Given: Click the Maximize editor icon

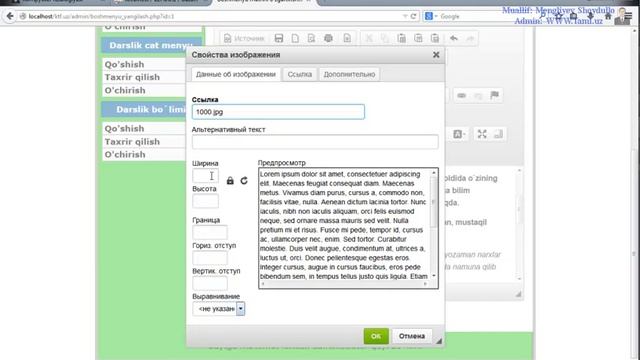Looking at the screenshot, I should coord(482,134).
